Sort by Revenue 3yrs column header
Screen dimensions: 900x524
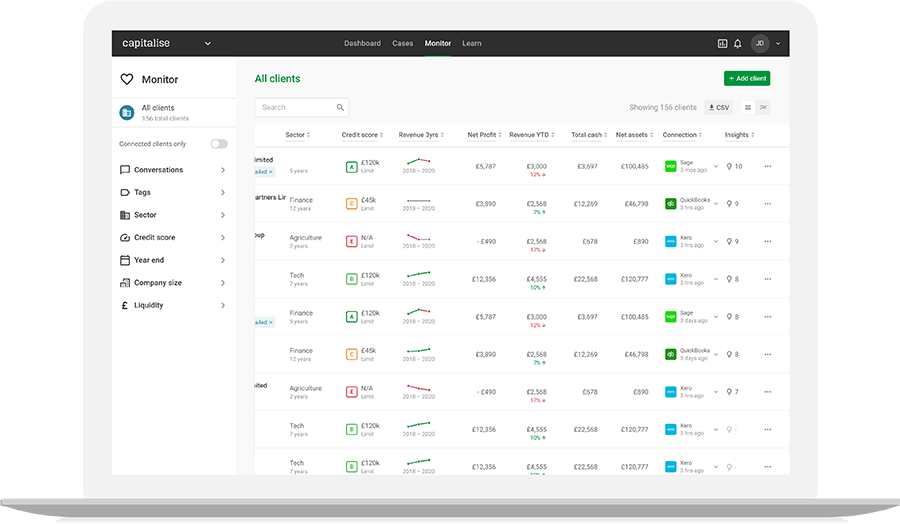(421, 135)
